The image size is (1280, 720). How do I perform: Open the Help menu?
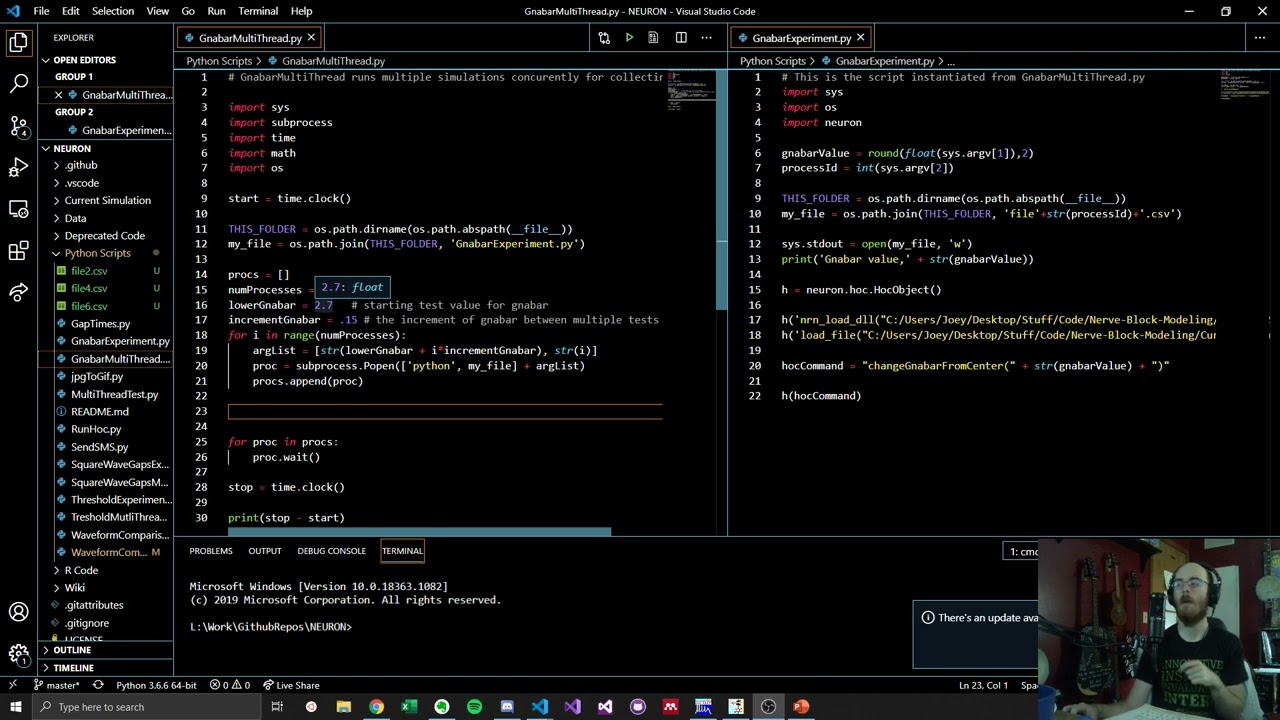301,11
